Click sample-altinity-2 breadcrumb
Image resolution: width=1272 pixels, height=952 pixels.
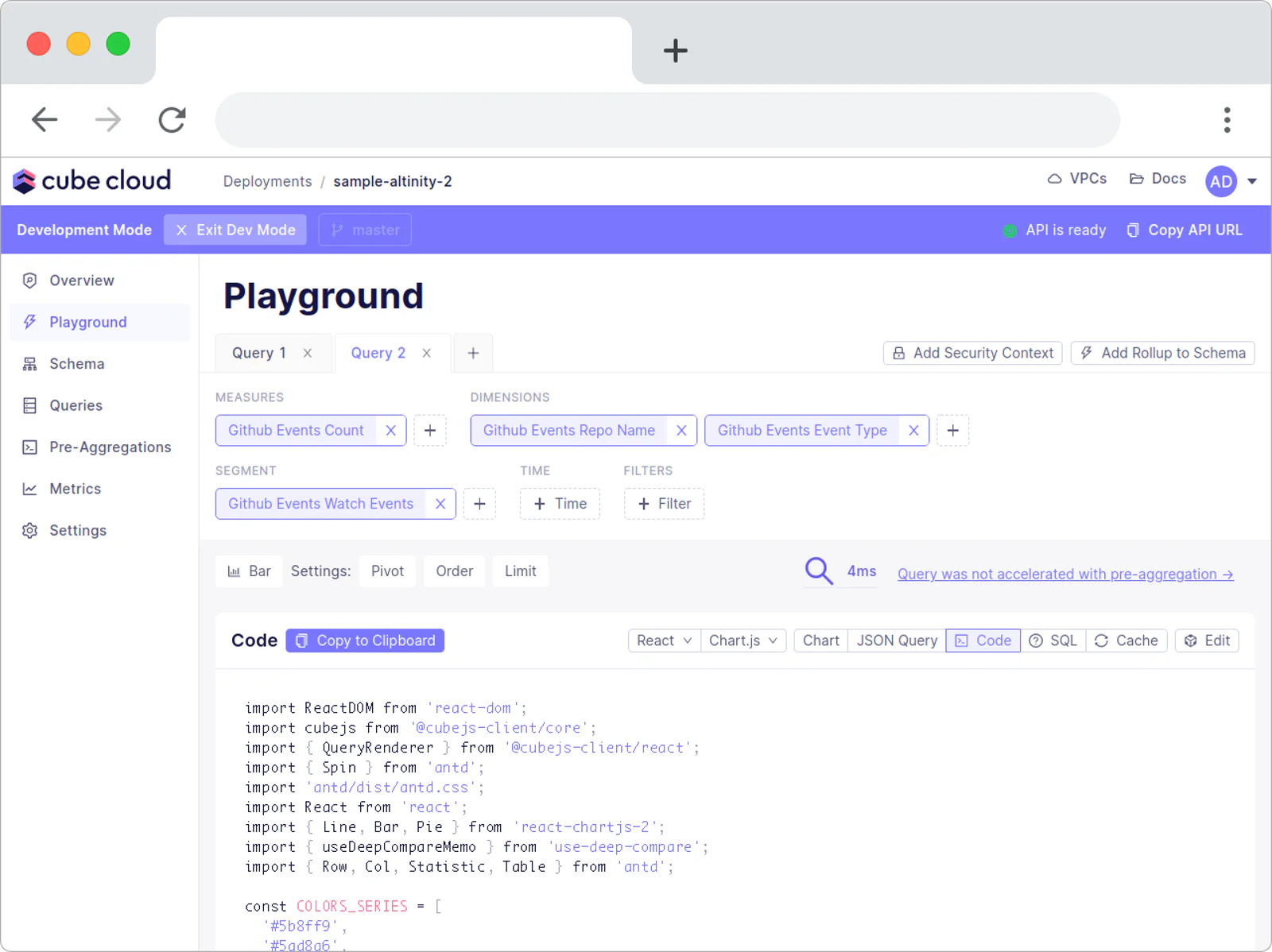click(x=393, y=181)
